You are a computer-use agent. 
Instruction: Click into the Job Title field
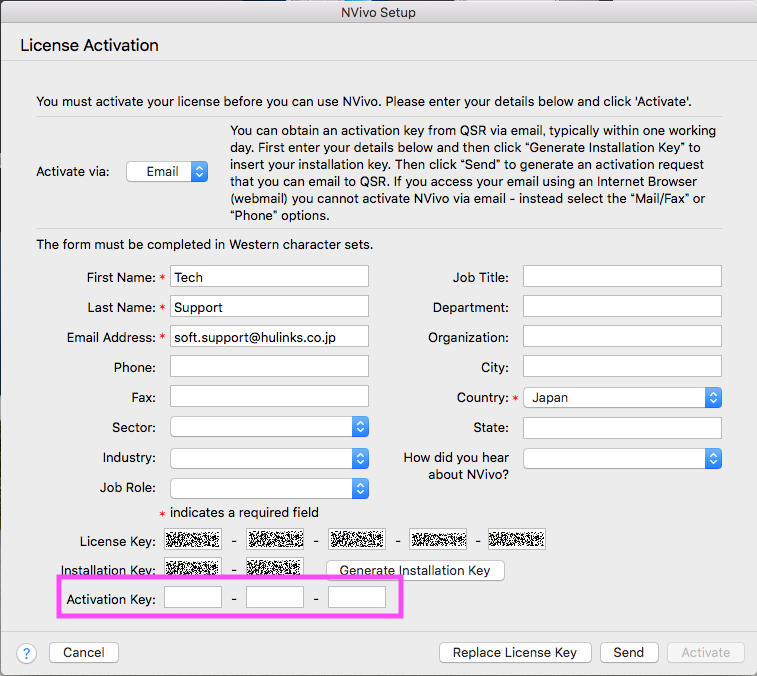622,276
